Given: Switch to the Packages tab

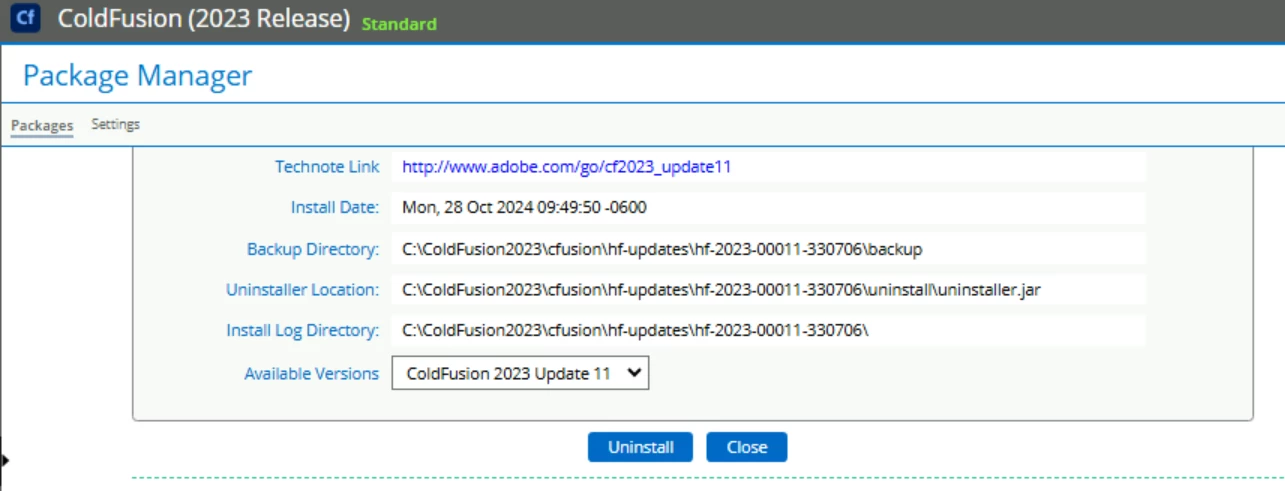Looking at the screenshot, I should click(x=42, y=125).
